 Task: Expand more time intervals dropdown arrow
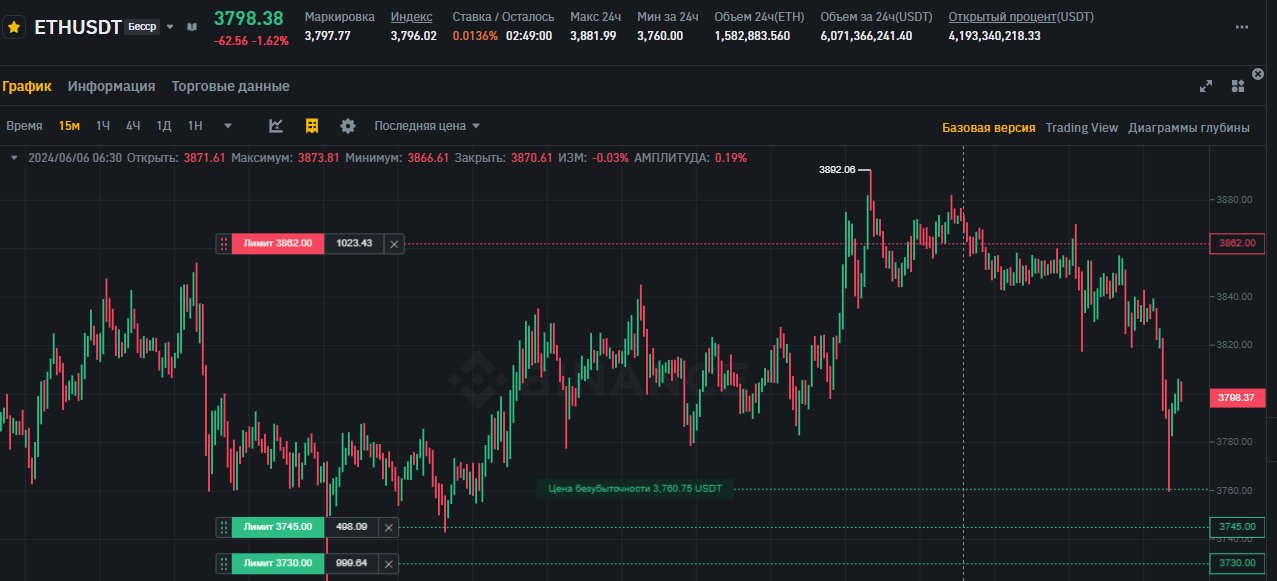pos(228,126)
